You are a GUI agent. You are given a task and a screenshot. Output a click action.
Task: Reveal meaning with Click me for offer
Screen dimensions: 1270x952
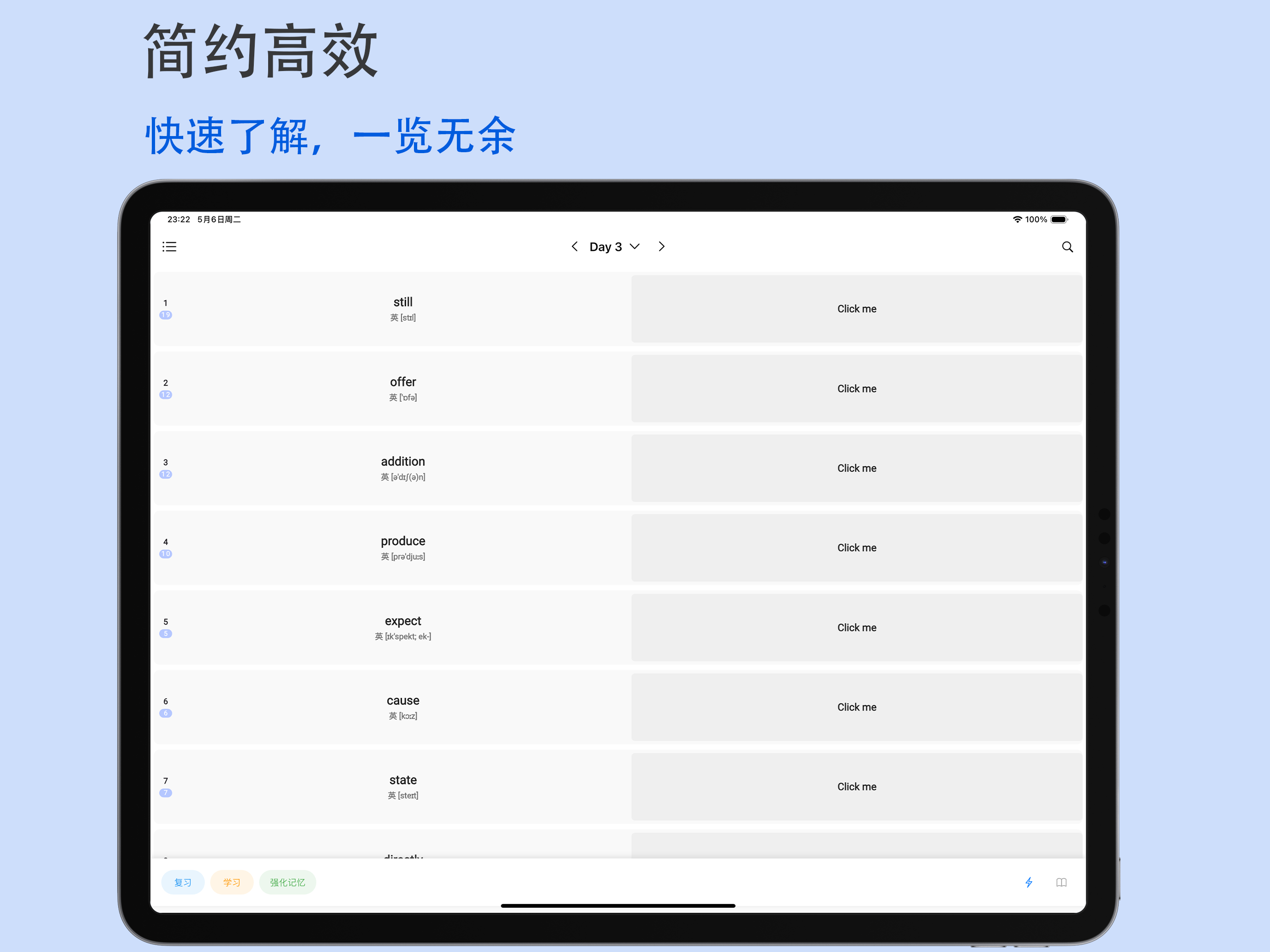pyautogui.click(x=856, y=388)
